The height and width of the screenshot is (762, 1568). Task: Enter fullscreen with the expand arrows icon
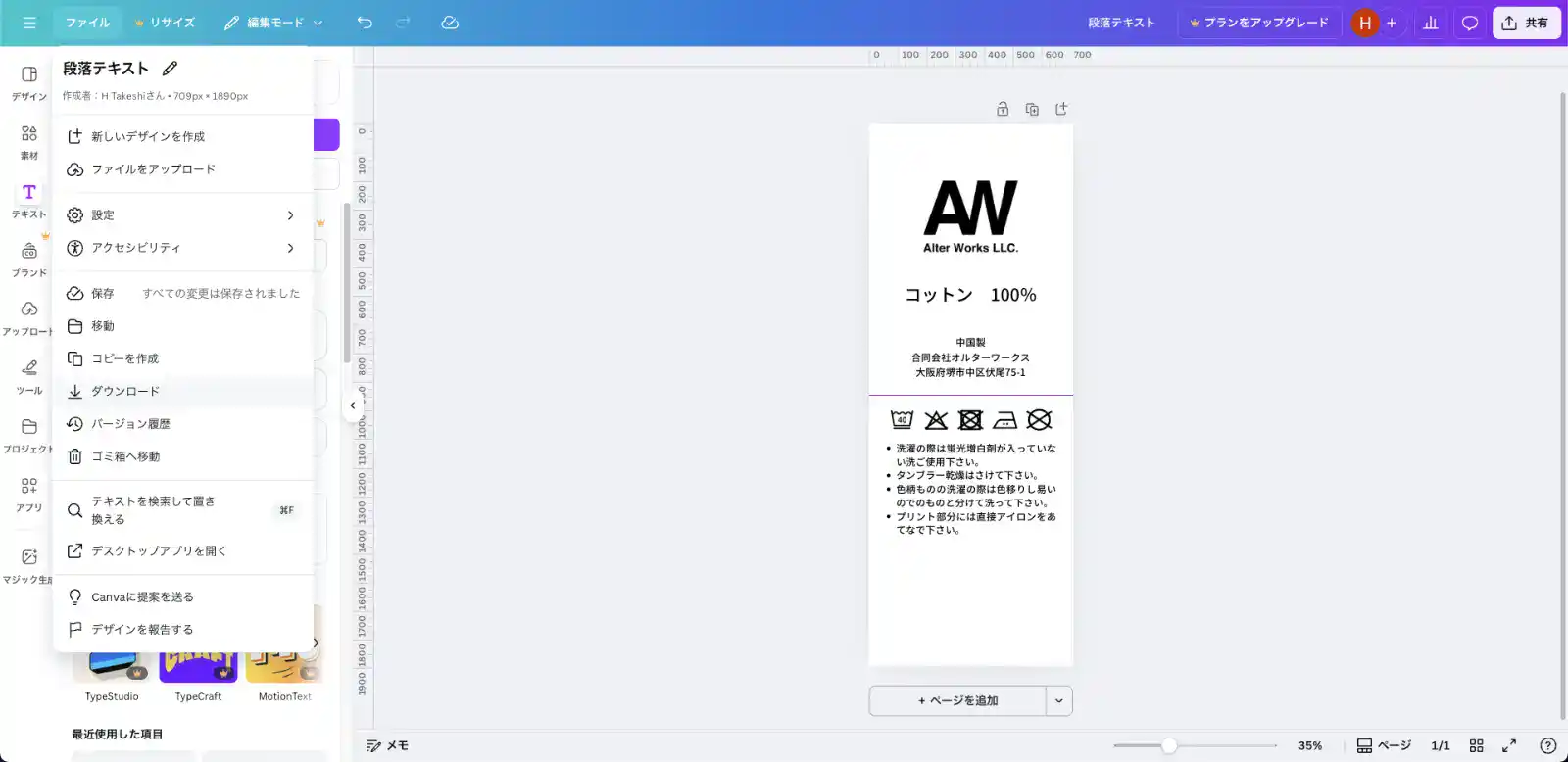[1509, 745]
